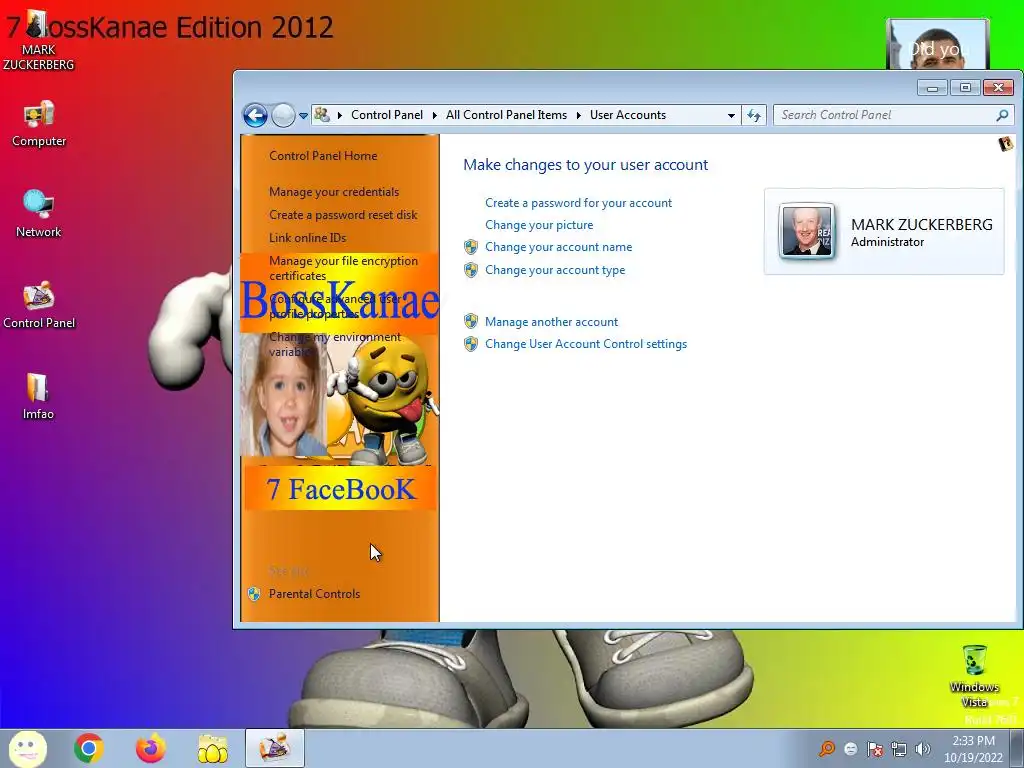Launch Google Chrome from taskbar
The width and height of the screenshot is (1024, 768).
[x=89, y=748]
